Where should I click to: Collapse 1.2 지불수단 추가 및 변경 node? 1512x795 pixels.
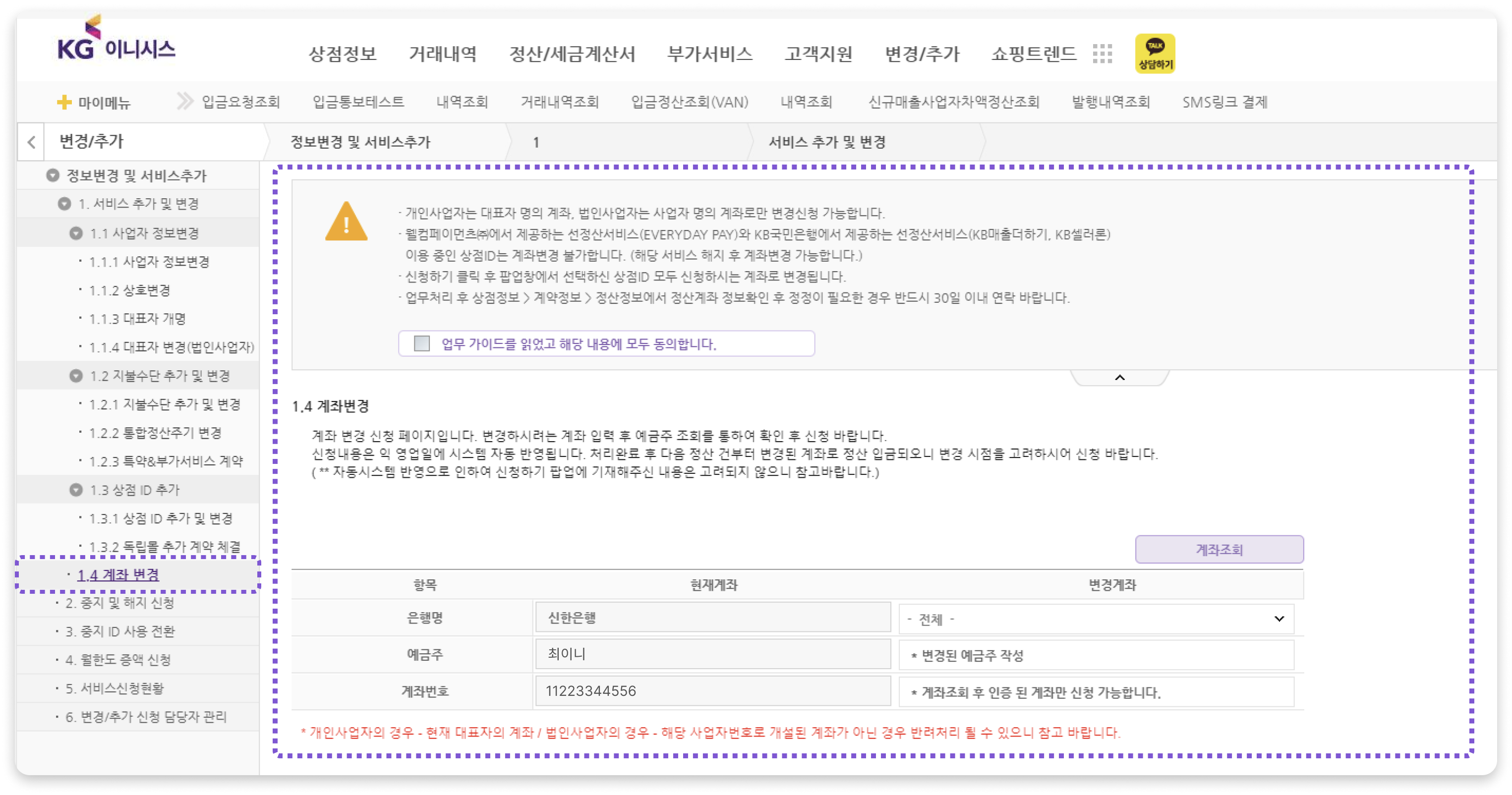click(x=76, y=376)
